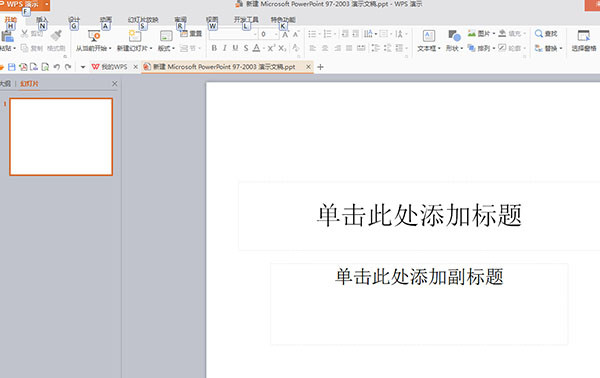
Task: Expand the 从当前开始 dropdown arrow
Action: (x=110, y=49)
